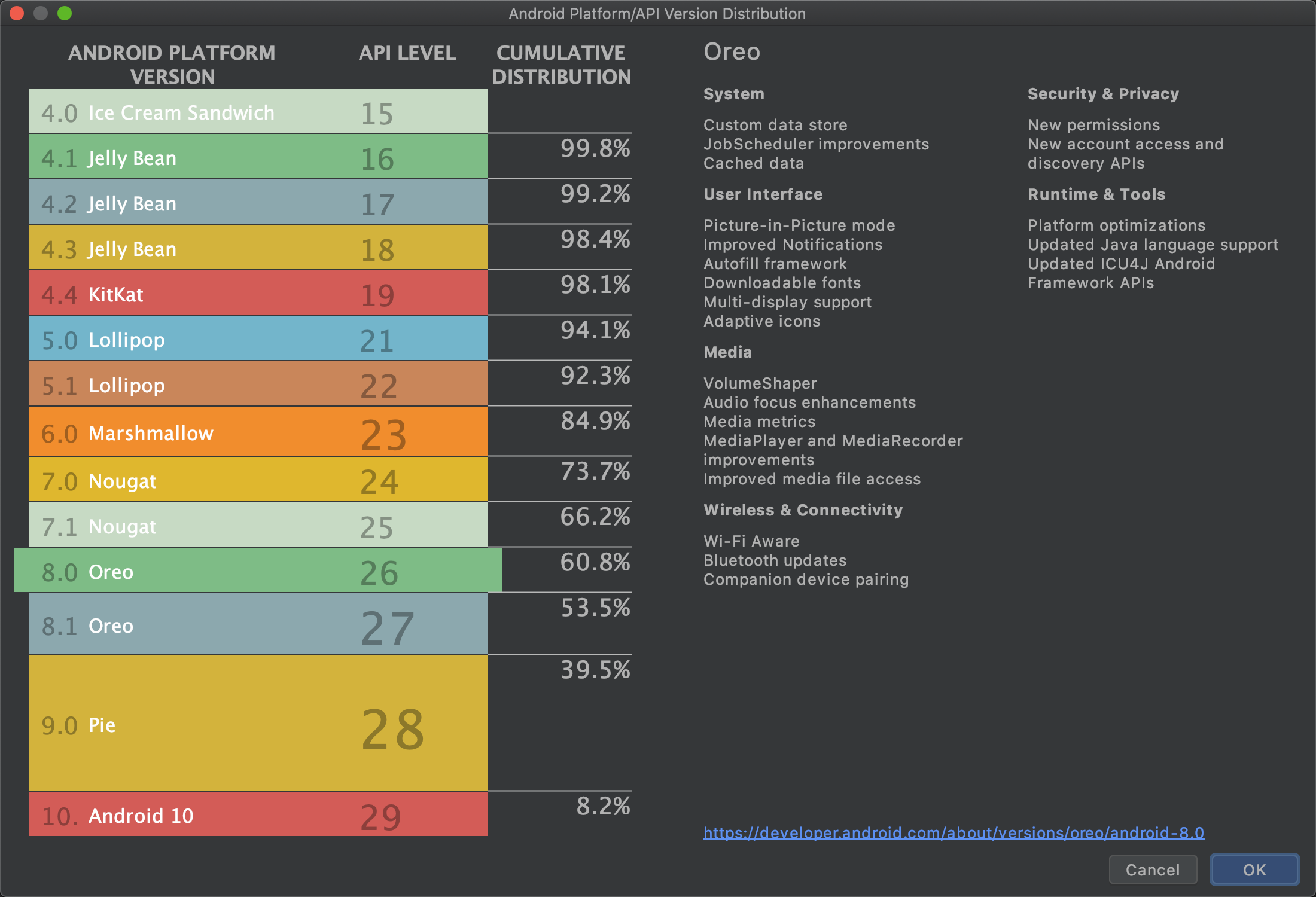This screenshot has width=1316, height=897.
Task: Confirm with the OK button
Action: (x=1254, y=869)
